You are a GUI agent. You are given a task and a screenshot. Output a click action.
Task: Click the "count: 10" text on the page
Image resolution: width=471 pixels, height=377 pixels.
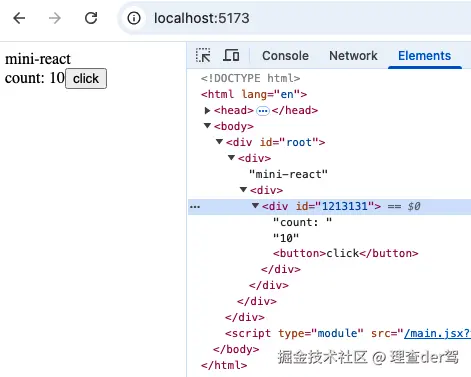click(x=35, y=78)
